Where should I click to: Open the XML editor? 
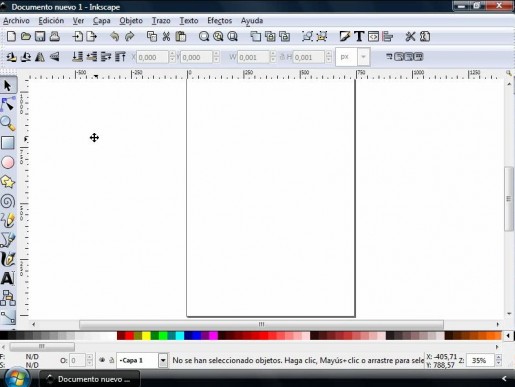pos(373,36)
